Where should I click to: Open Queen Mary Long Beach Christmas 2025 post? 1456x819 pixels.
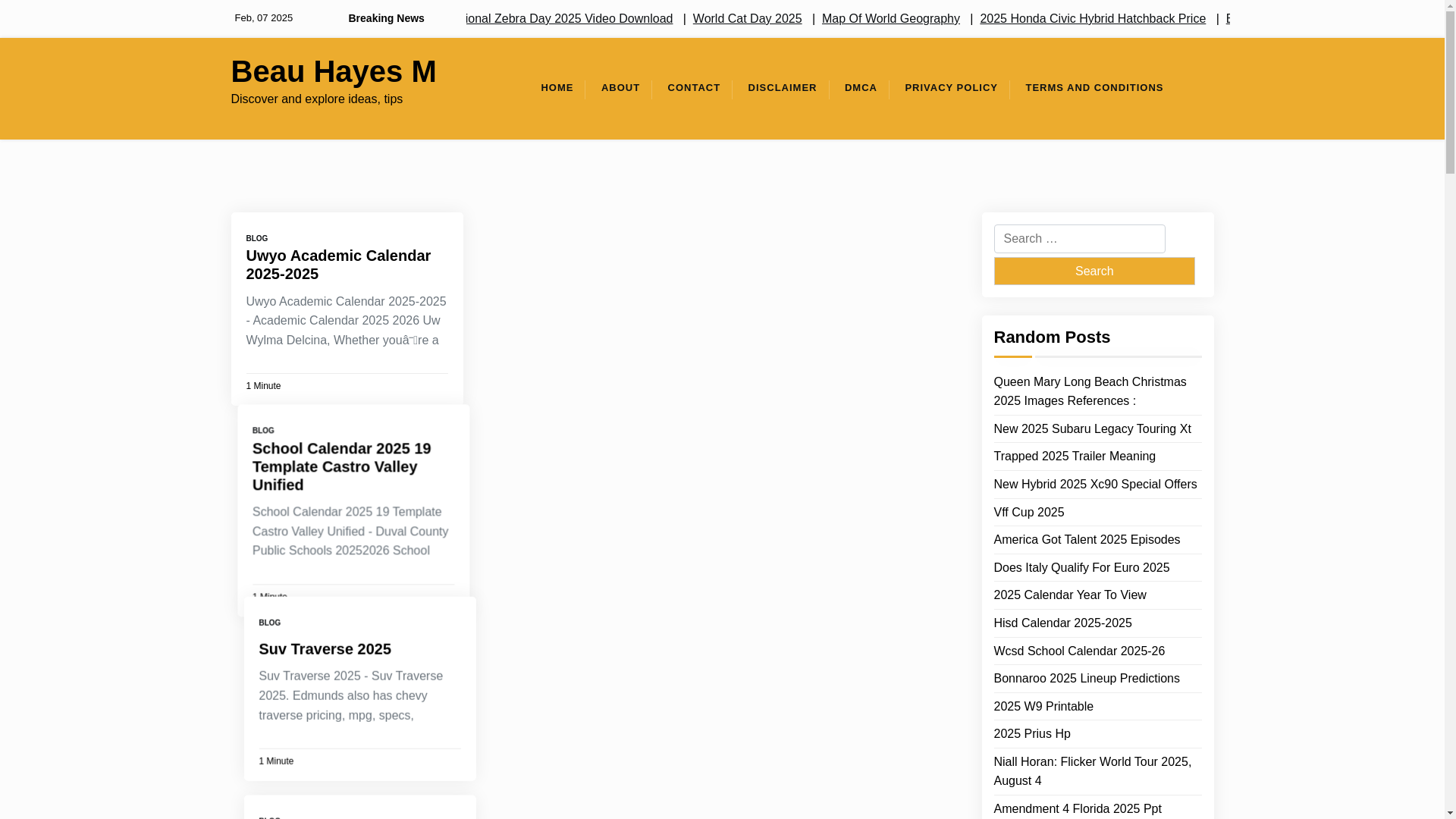(x=1090, y=391)
